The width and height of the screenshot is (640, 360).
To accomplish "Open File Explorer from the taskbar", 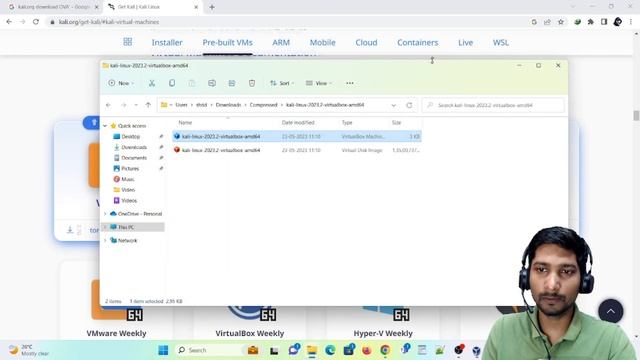I will [312, 350].
